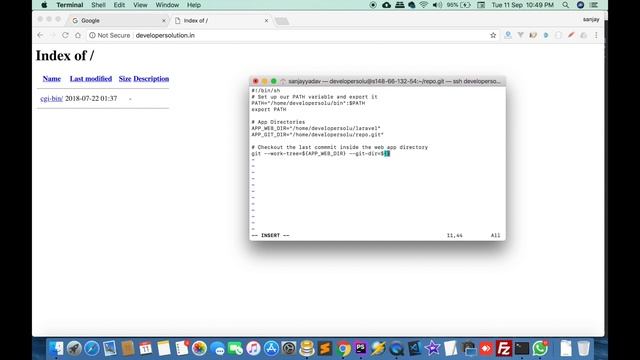Screen dimensions: 640x360
Task: Open the Apple menu
Action: 44,5
